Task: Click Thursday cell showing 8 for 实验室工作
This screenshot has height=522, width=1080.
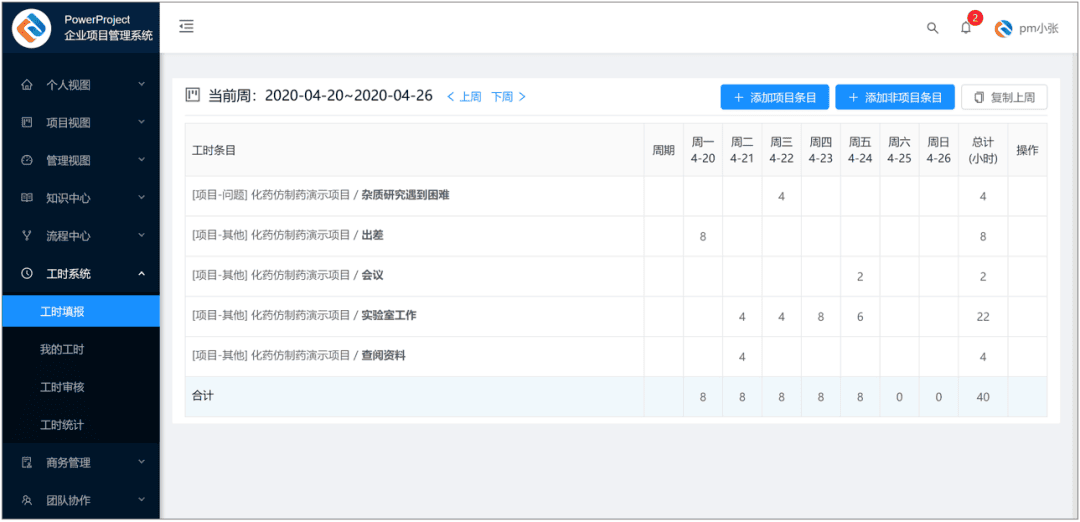Action: click(x=820, y=317)
